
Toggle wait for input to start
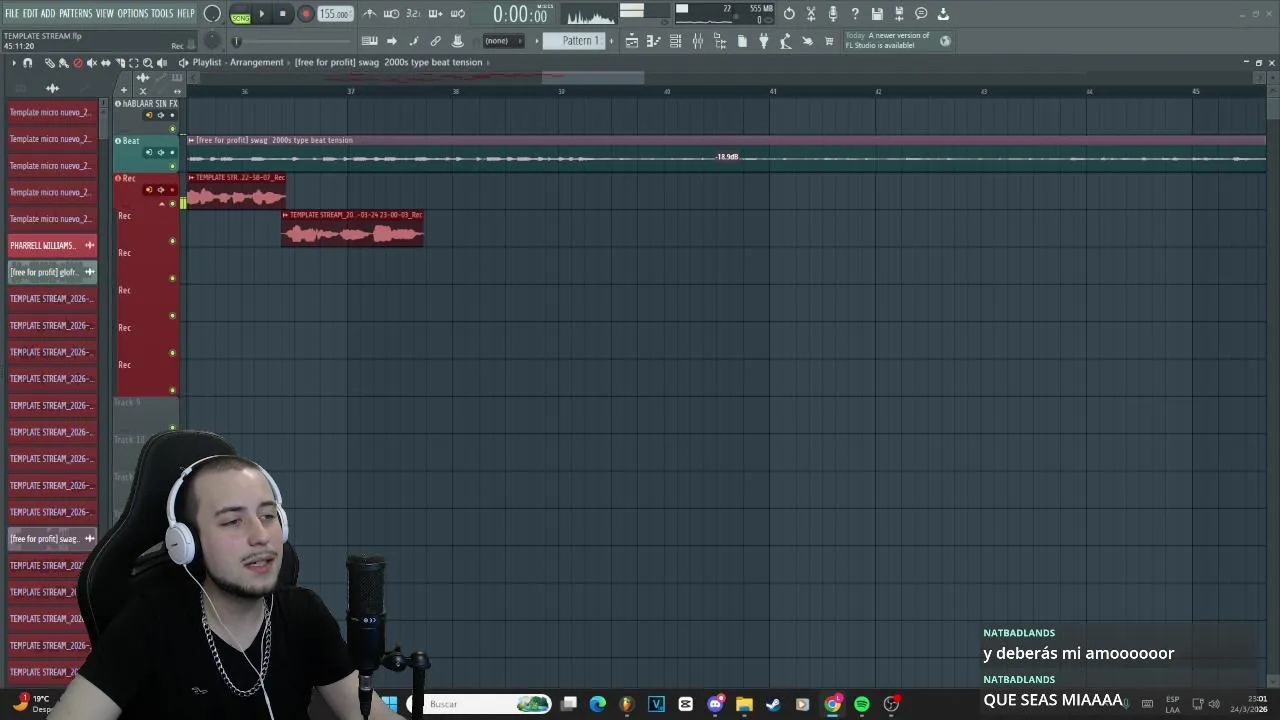pos(391,14)
